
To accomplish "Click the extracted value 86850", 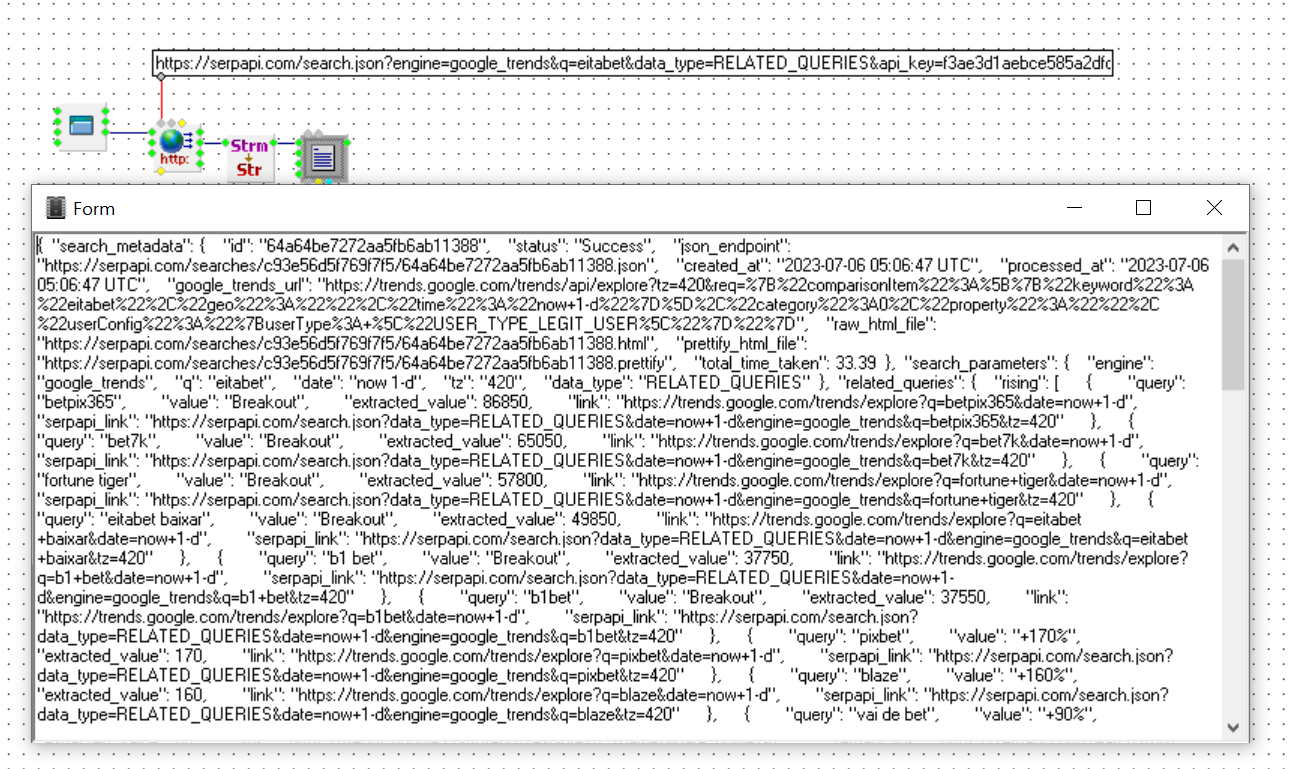I will pos(507,401).
